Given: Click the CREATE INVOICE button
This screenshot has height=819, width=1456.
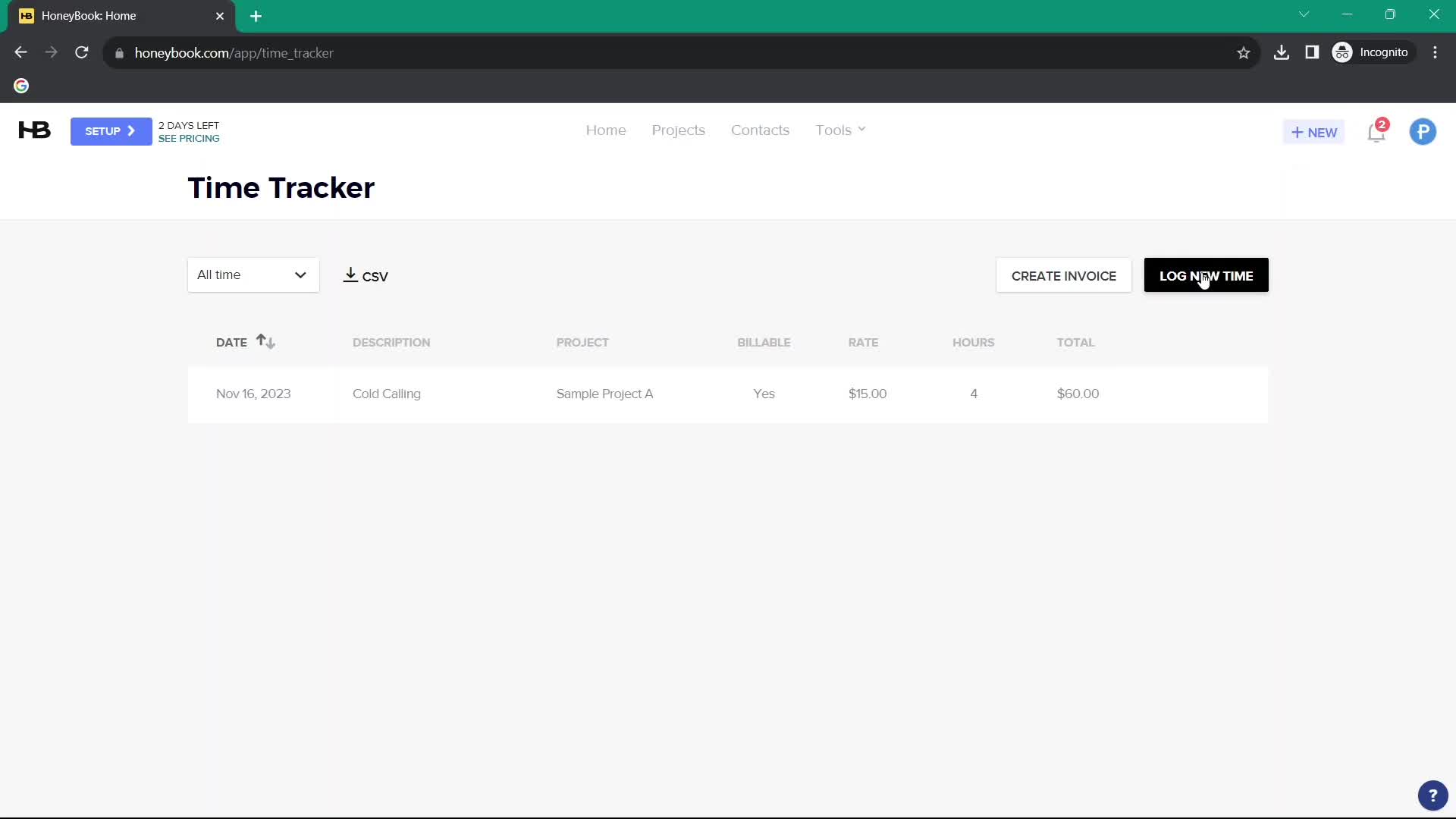Looking at the screenshot, I should (x=1063, y=276).
